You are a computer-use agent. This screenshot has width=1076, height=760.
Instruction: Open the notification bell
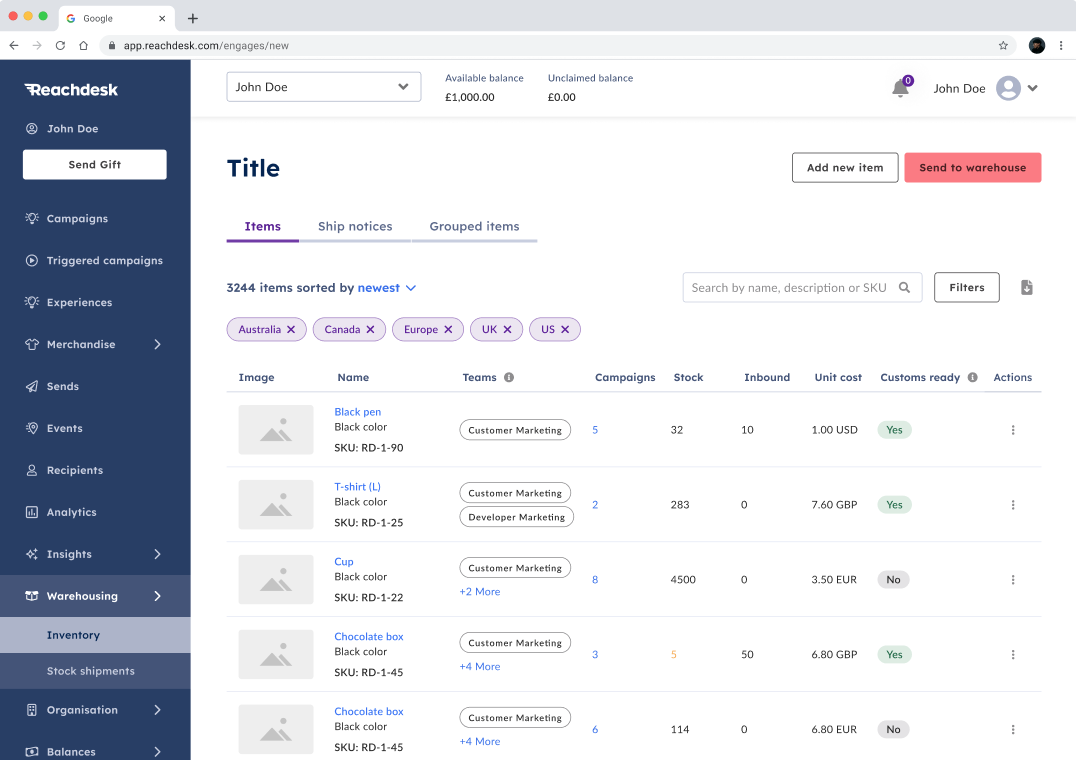tap(898, 88)
